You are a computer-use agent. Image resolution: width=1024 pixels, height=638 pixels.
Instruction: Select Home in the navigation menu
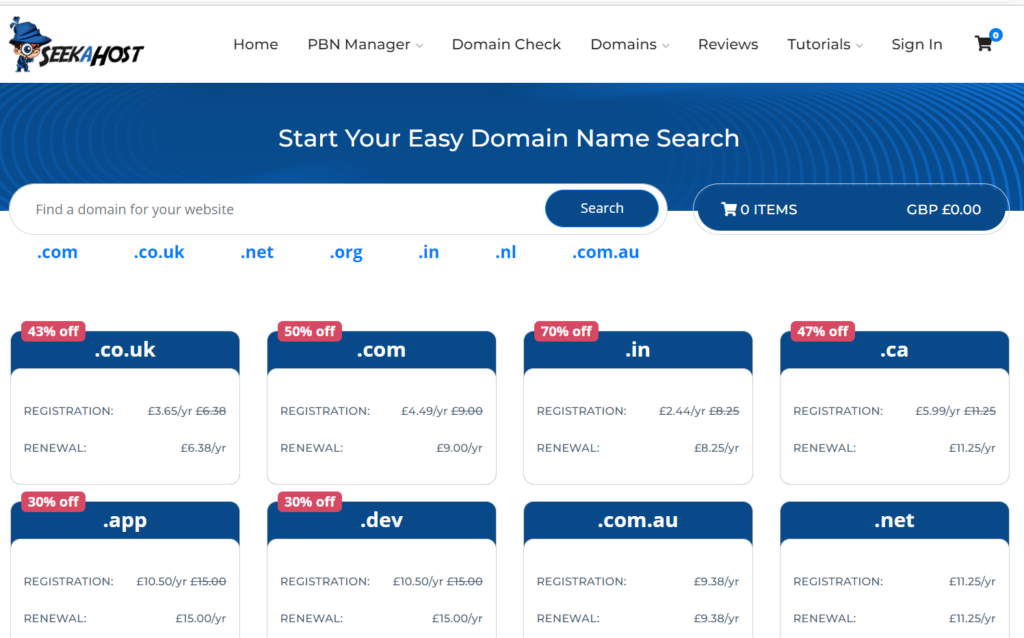[x=255, y=44]
